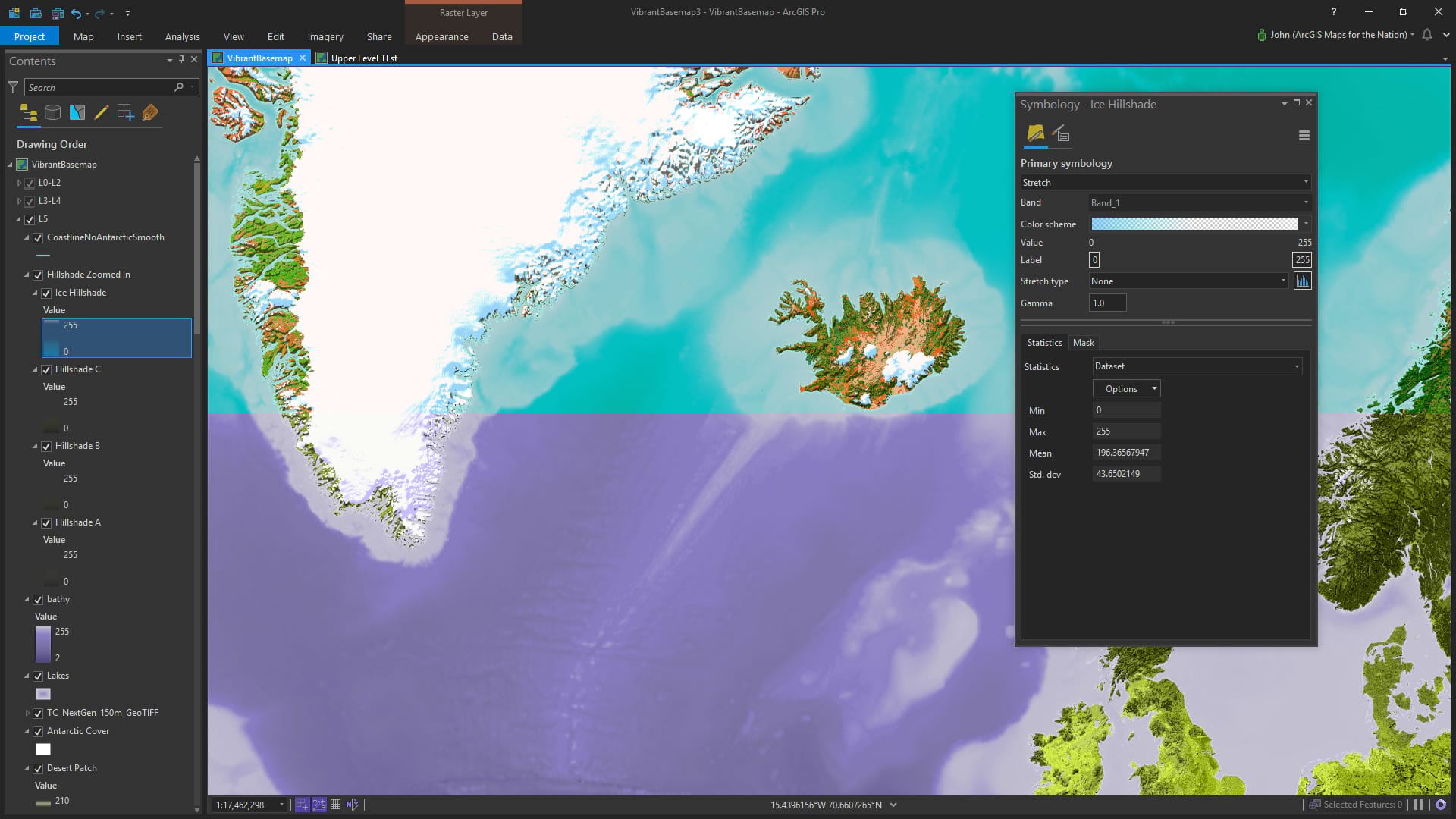The image size is (1456, 819).
Task: Click the Gamma value field
Action: pos(1107,303)
